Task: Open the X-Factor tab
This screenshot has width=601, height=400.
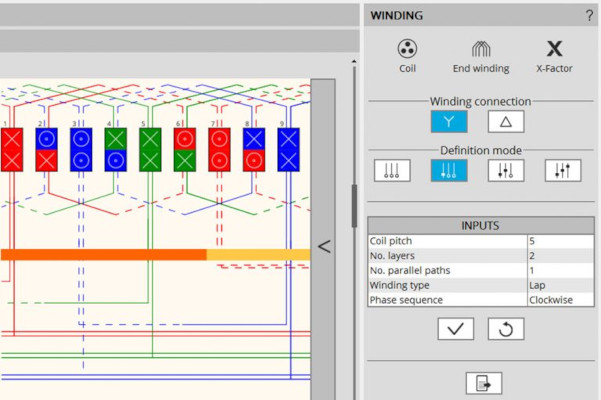Action: [x=553, y=56]
